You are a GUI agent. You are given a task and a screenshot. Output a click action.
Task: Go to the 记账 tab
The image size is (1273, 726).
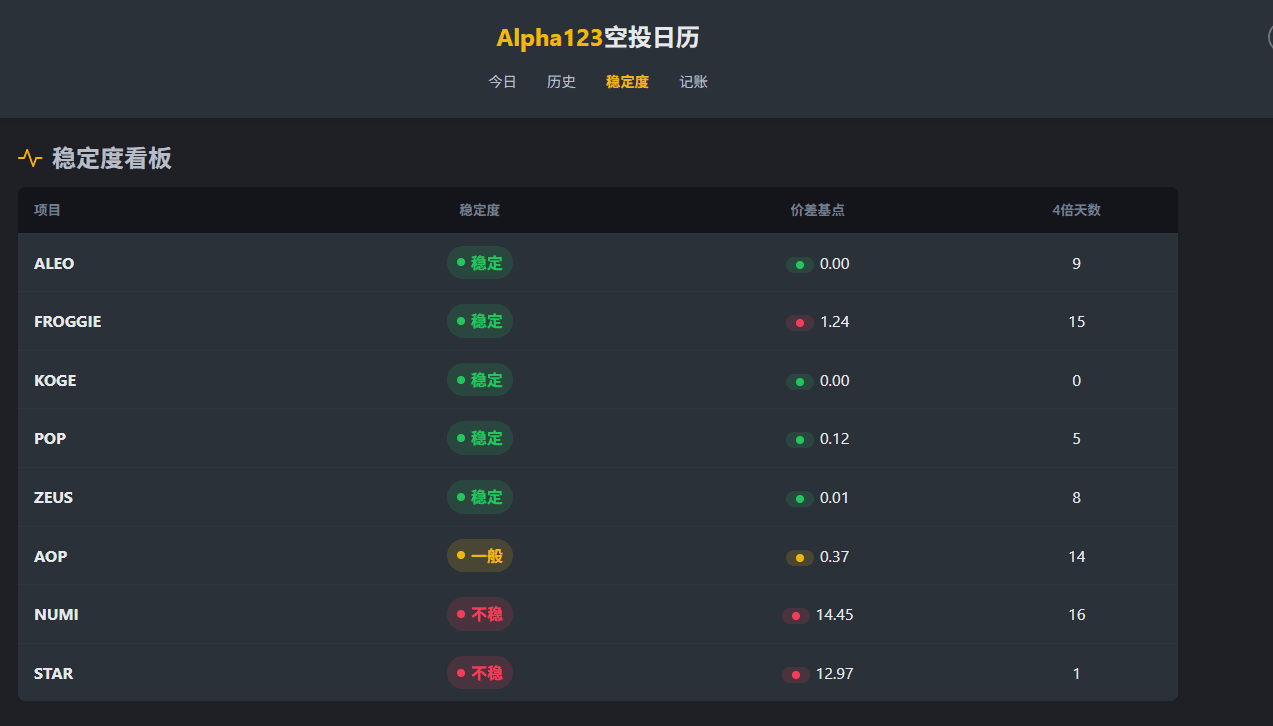click(693, 82)
